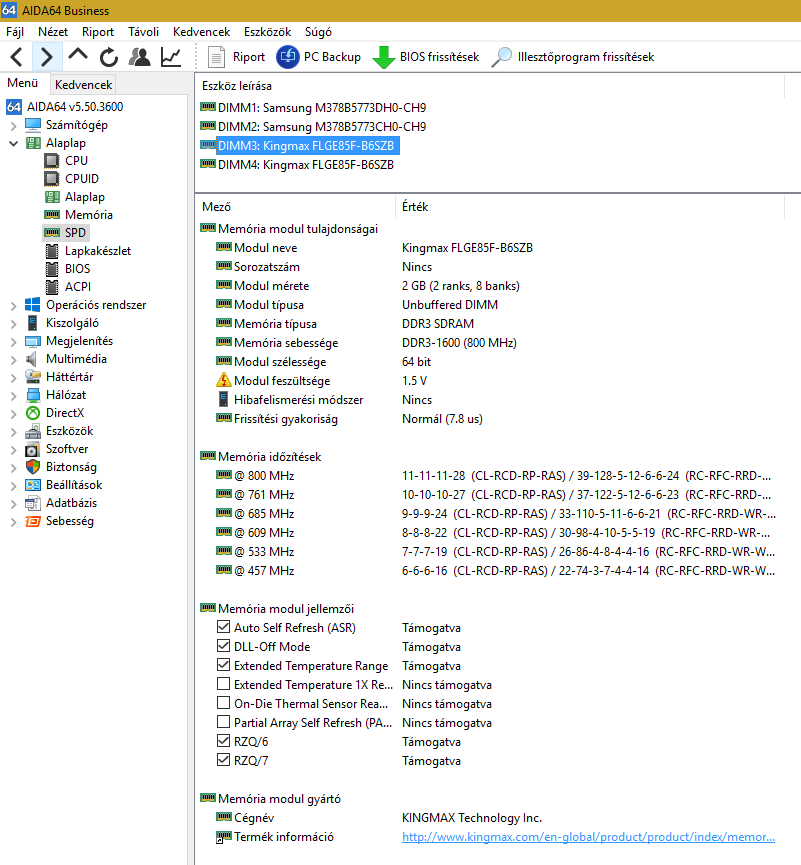Click the AIDA64 v5.50.3600 root icon
Viewport: 801px width, 865px height.
14,107
